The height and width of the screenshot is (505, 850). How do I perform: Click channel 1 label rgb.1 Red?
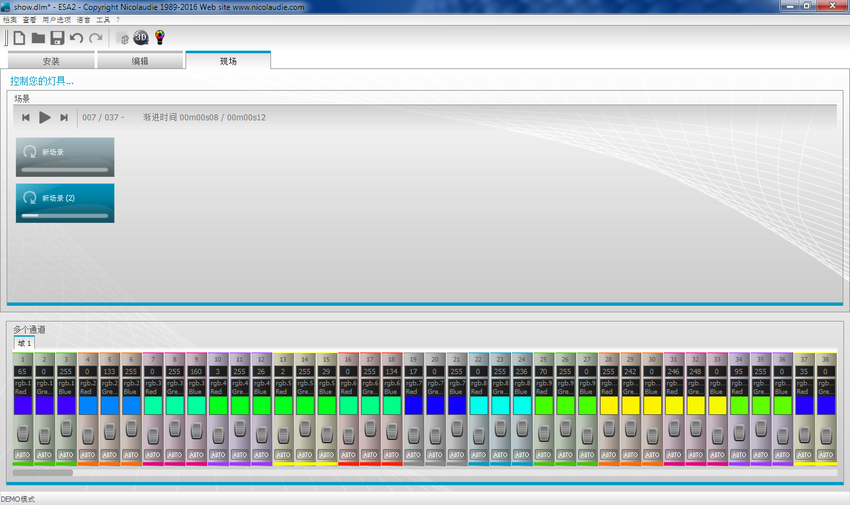[x=23, y=387]
